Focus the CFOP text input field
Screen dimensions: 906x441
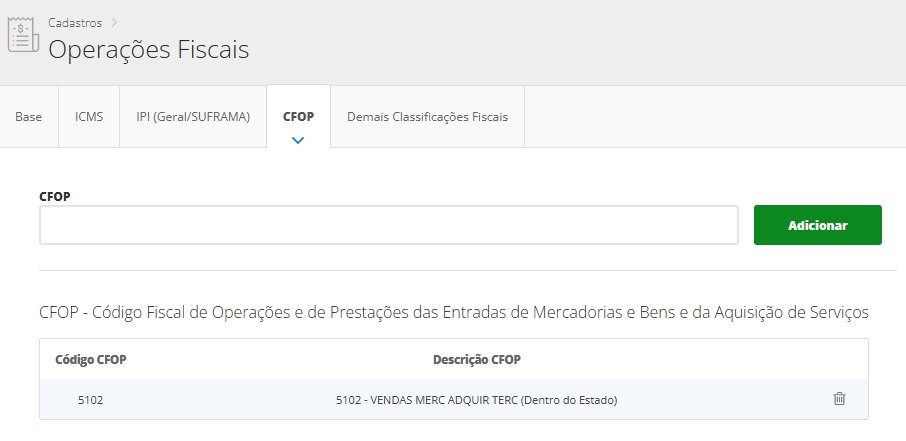(x=388, y=225)
